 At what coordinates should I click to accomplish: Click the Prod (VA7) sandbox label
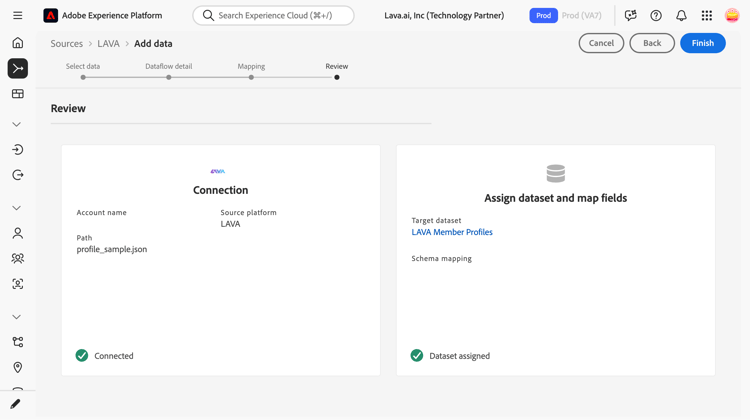[x=582, y=15]
